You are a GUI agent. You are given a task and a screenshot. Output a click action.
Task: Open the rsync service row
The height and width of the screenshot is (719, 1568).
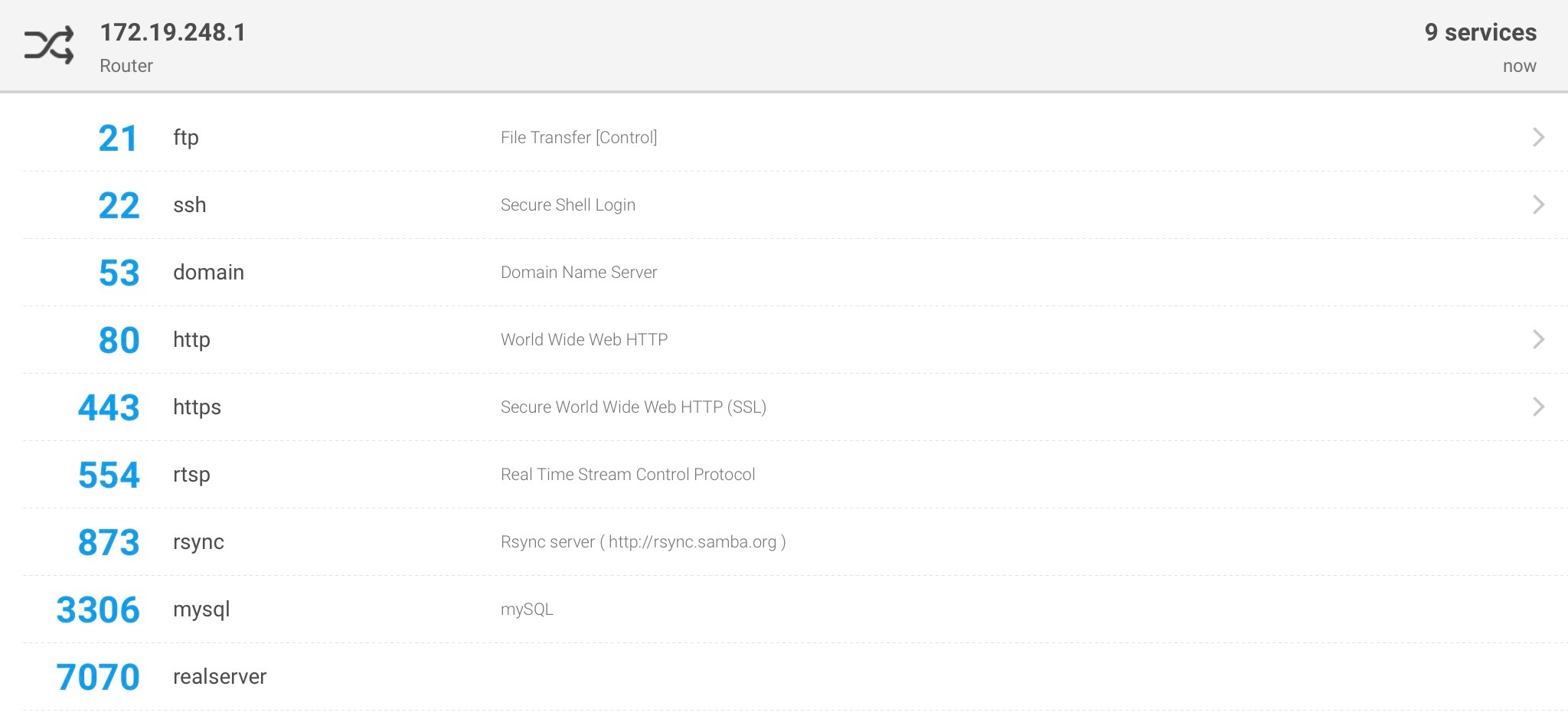coord(198,542)
